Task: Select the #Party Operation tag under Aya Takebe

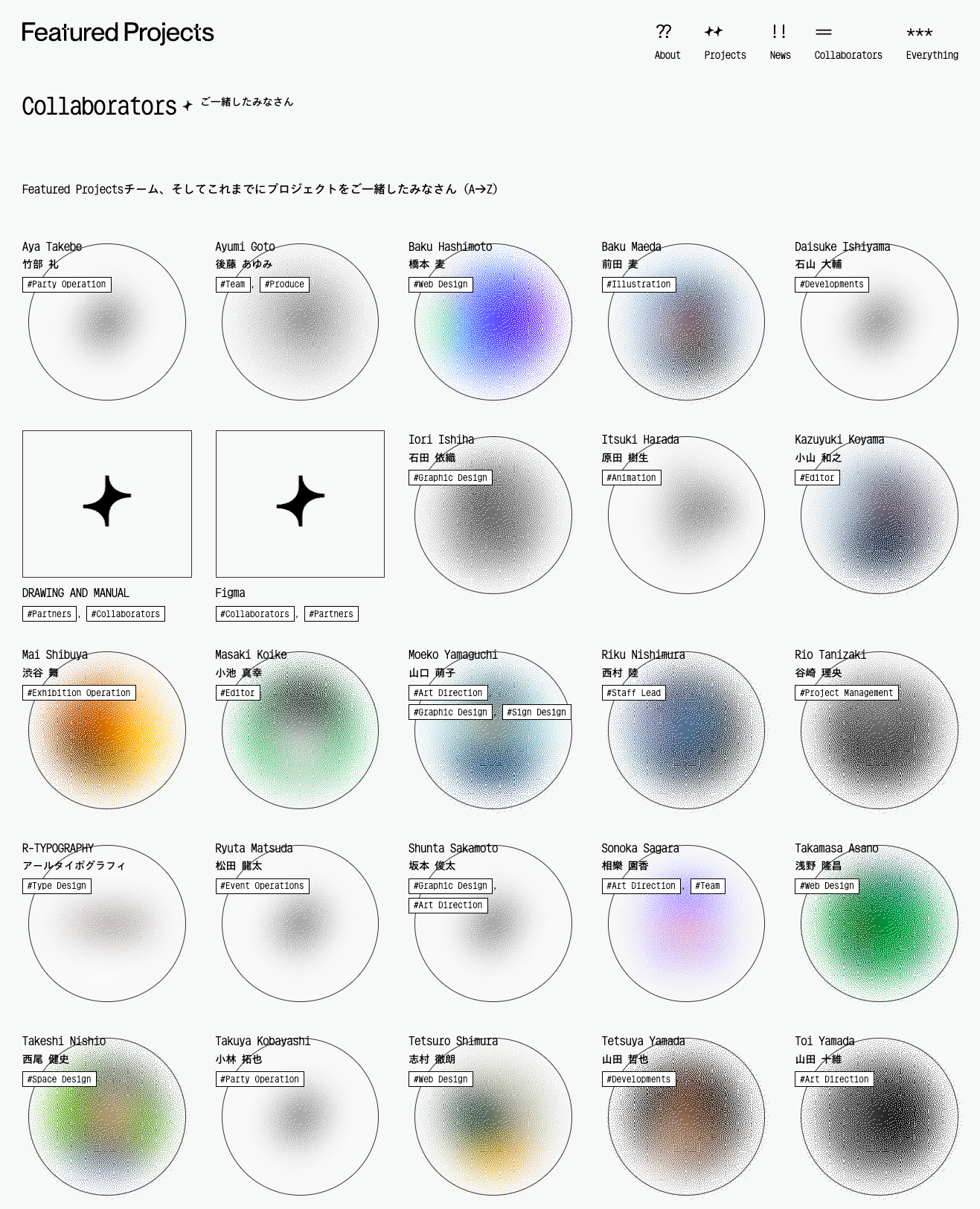Action: pyautogui.click(x=67, y=284)
